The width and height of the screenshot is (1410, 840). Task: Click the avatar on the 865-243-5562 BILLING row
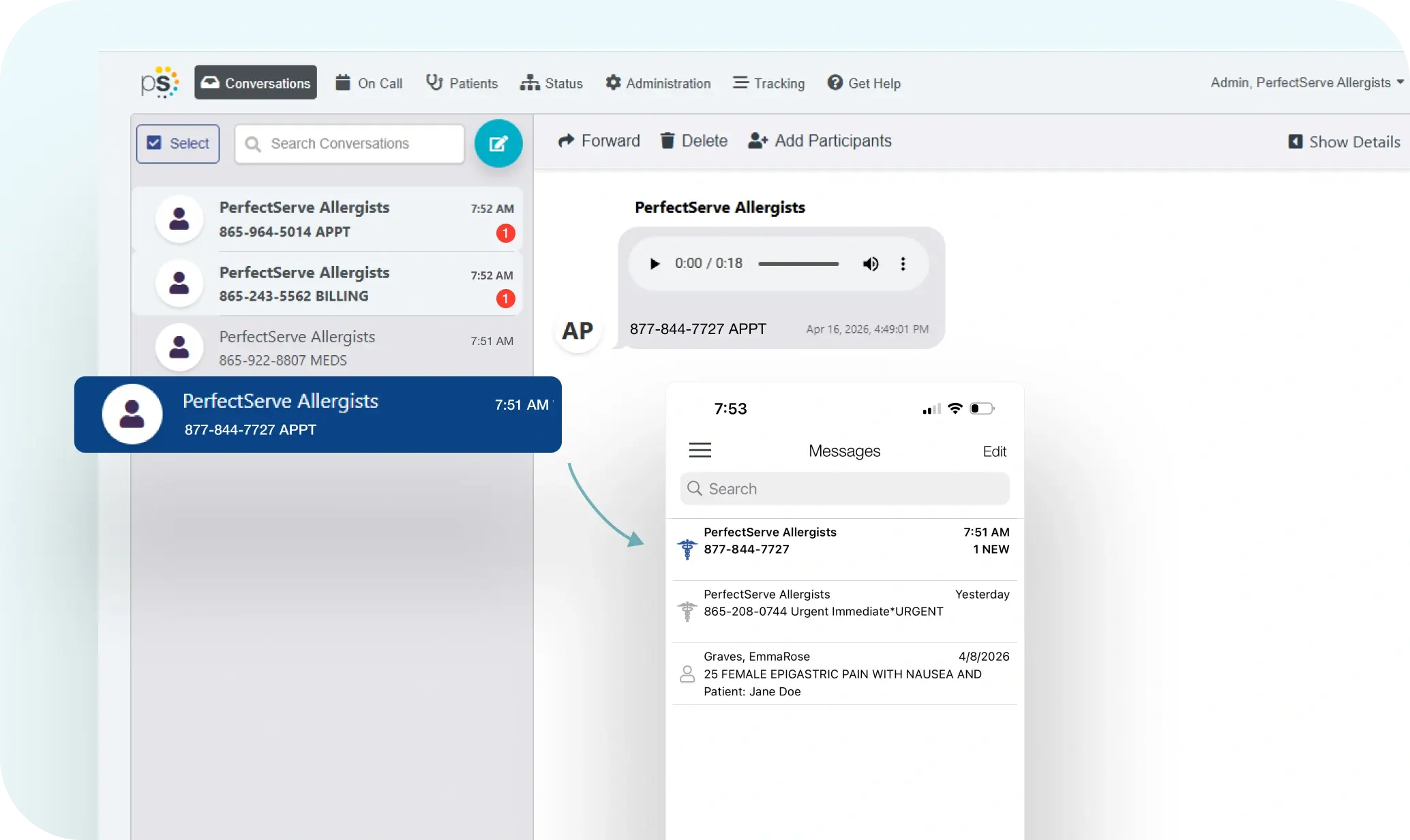[179, 283]
